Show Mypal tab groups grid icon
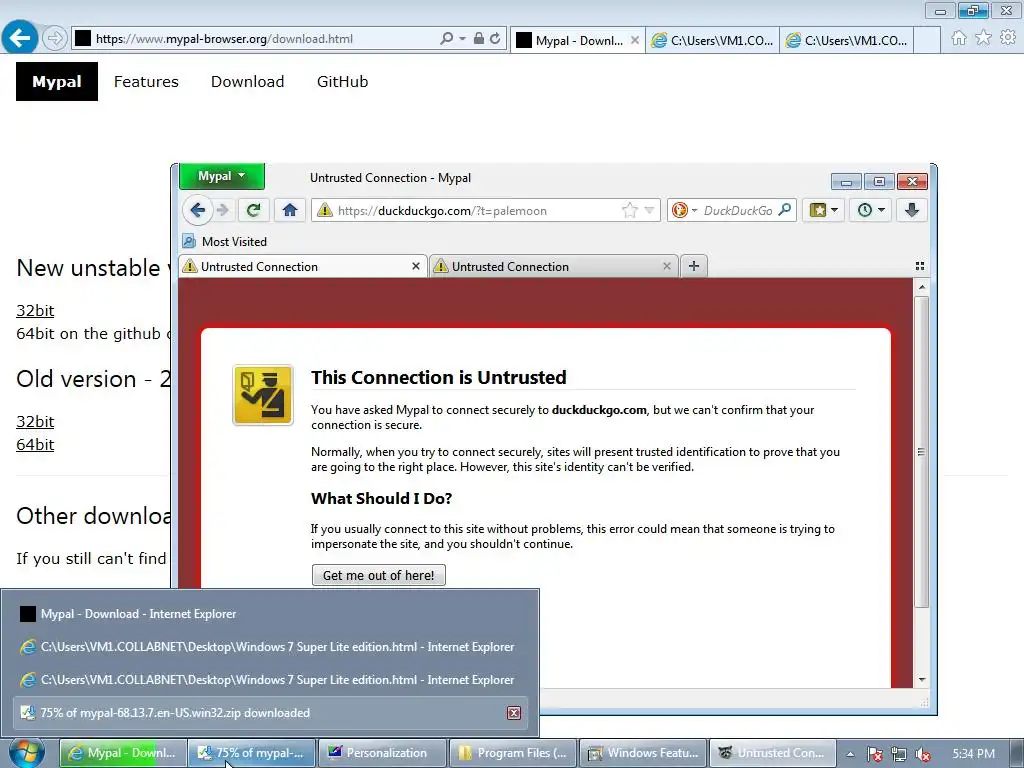The height and width of the screenshot is (768, 1024). [x=920, y=266]
